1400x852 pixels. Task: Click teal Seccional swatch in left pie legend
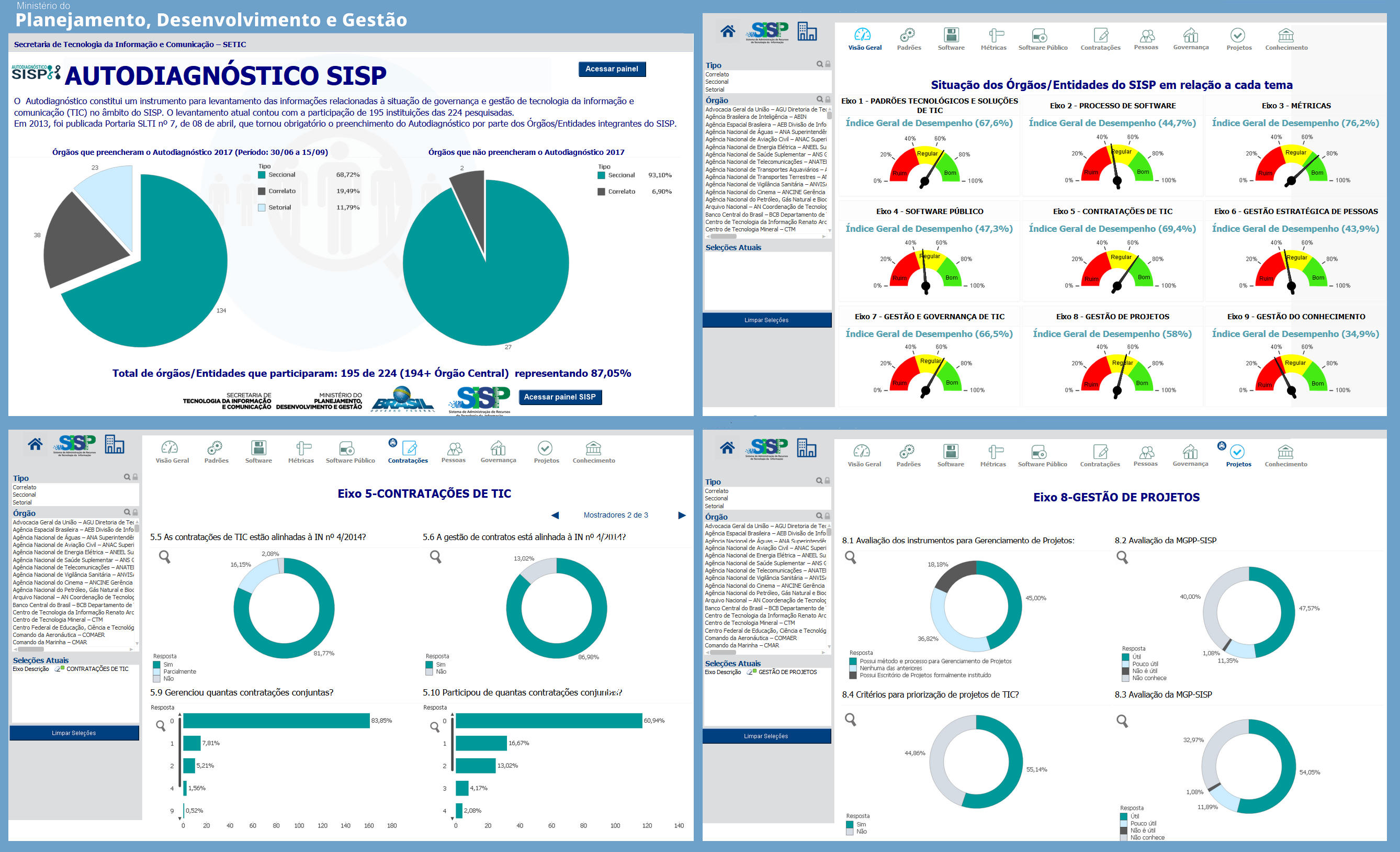pyautogui.click(x=262, y=174)
